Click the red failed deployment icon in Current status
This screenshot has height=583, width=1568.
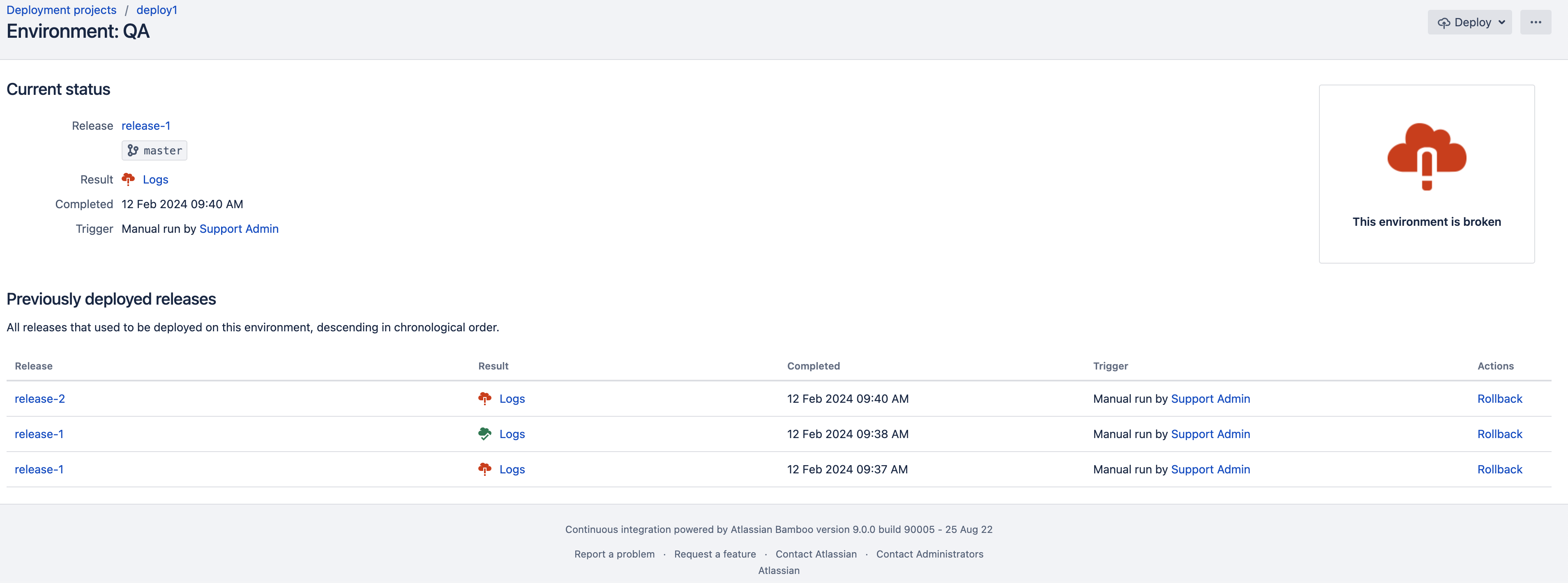(x=129, y=179)
